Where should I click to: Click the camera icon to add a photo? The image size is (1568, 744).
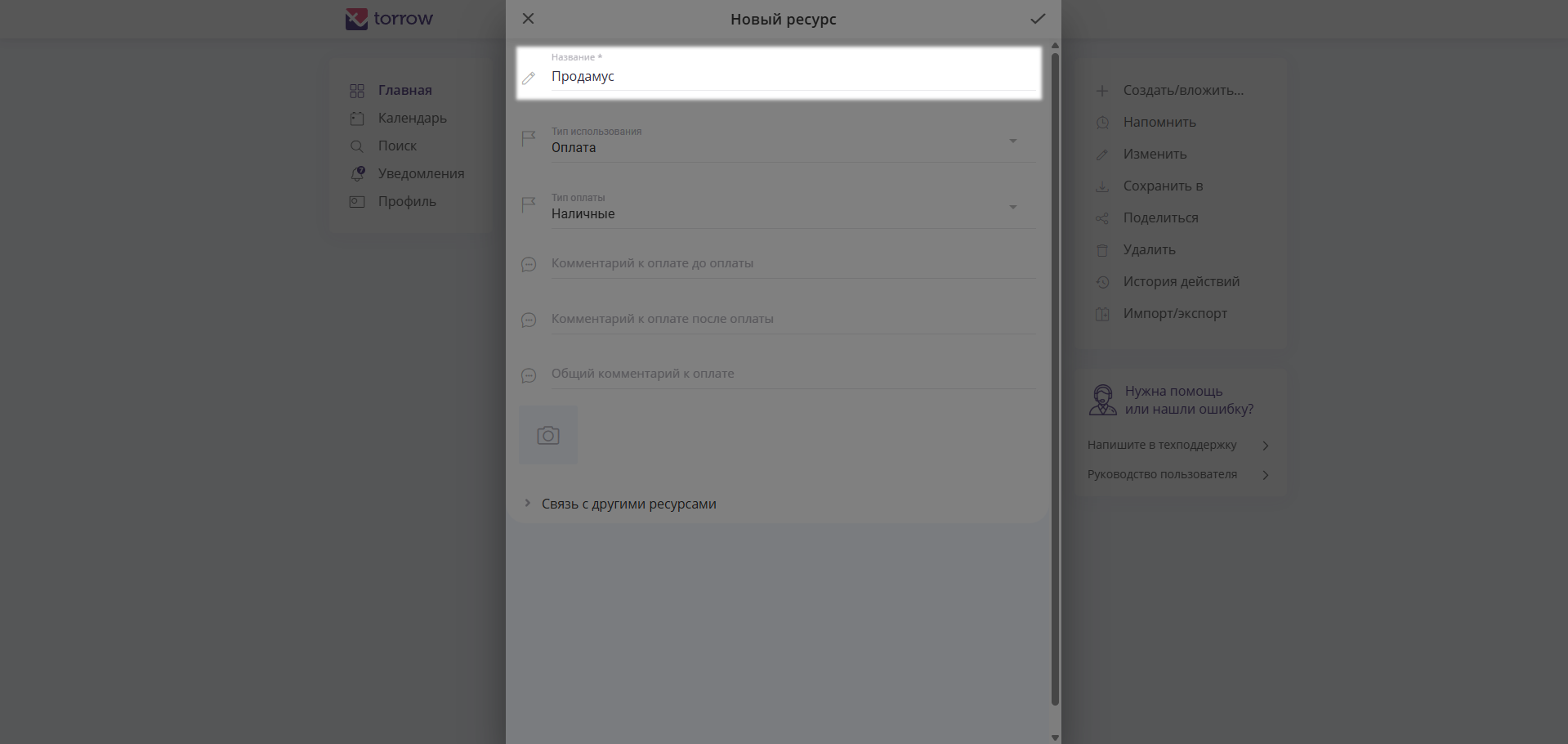tap(548, 435)
